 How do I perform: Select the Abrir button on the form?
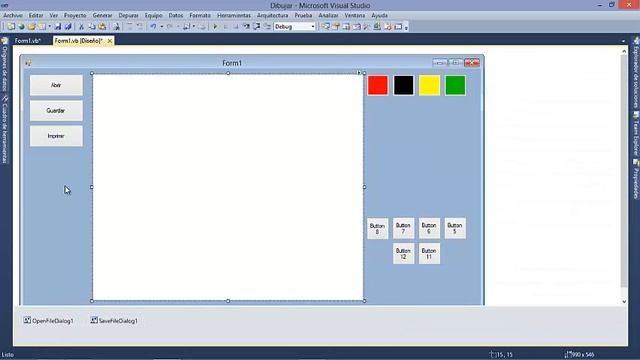pos(56,85)
